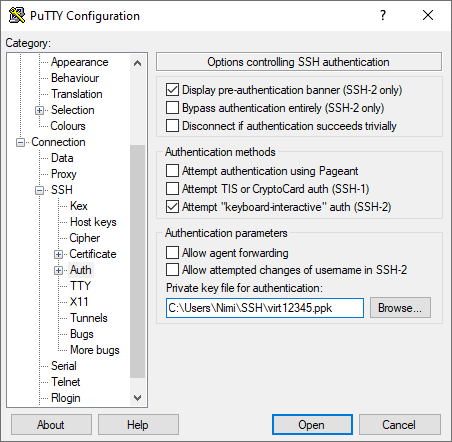Click the category list scroll down arrow

pos(137,398)
